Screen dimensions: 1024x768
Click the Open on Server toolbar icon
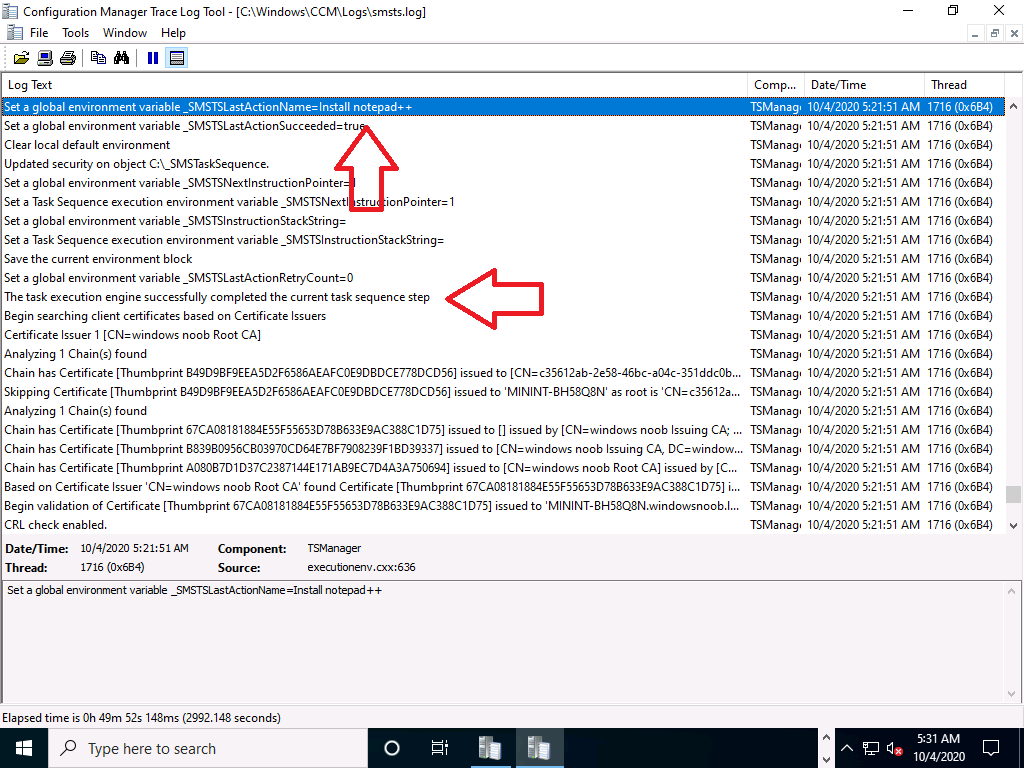(44, 58)
